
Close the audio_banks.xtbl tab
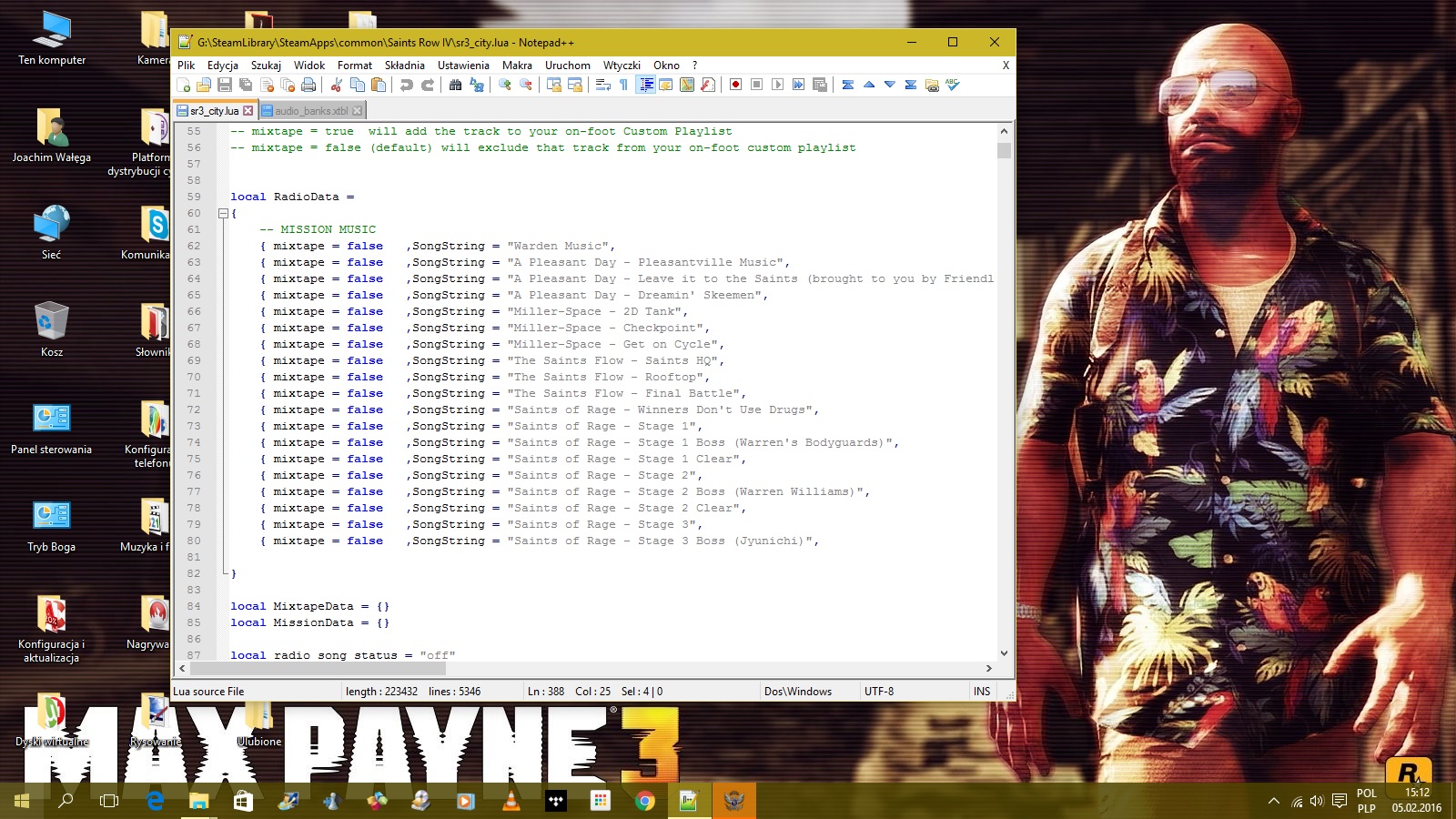(x=358, y=111)
